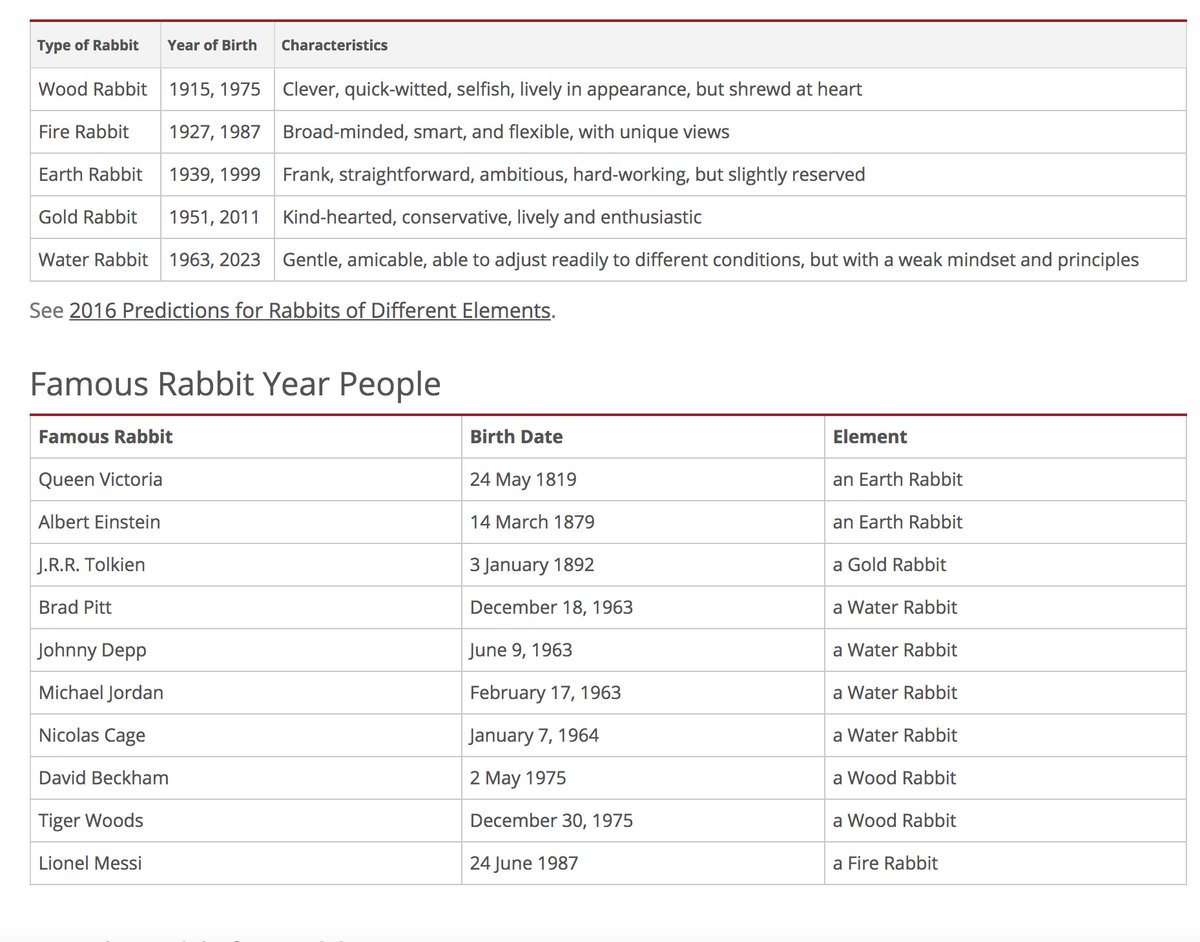Click 'a Fire Rabbit' in Messi's row
The image size is (1200, 942).
885,863
